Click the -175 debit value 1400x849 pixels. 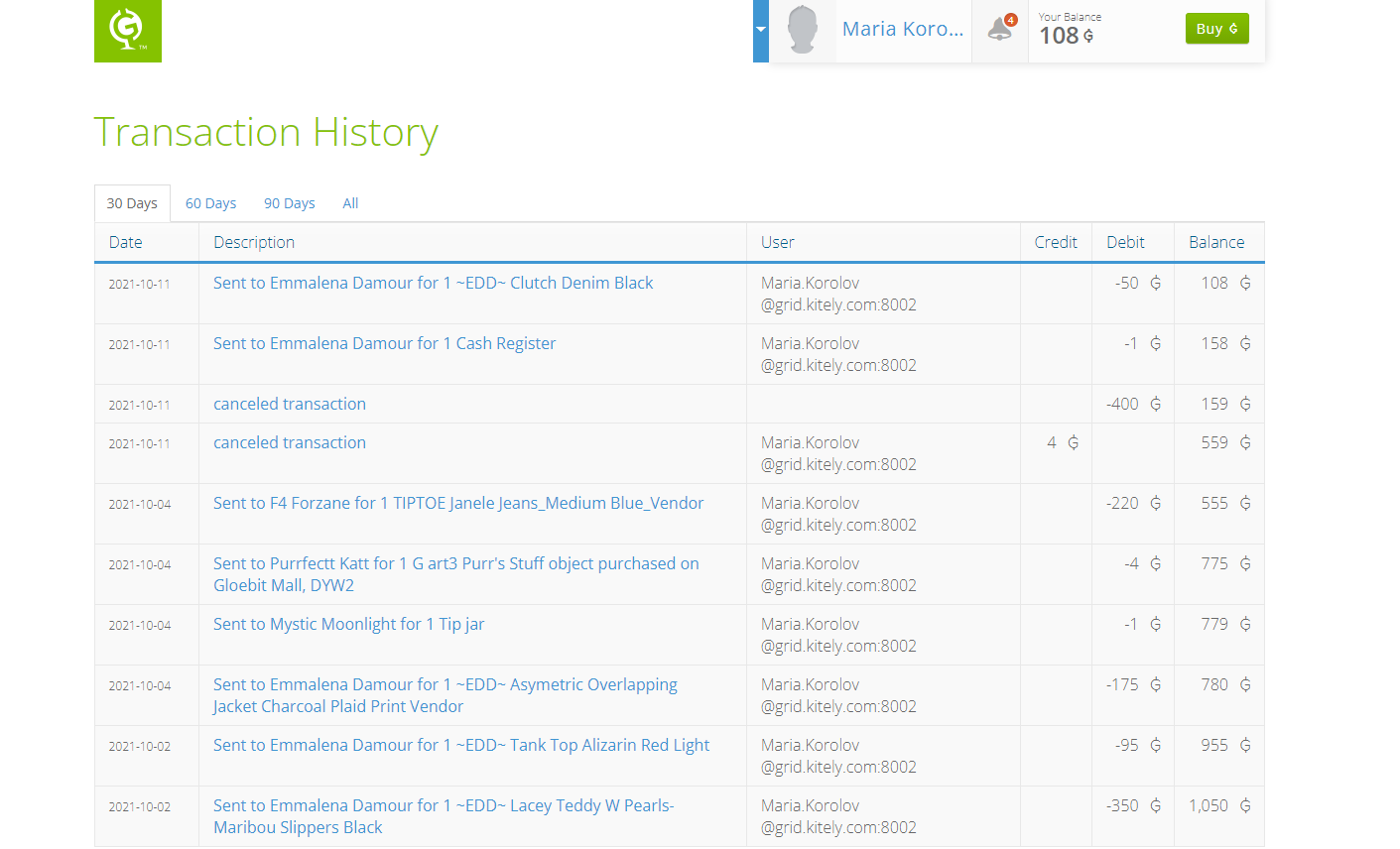point(1134,684)
